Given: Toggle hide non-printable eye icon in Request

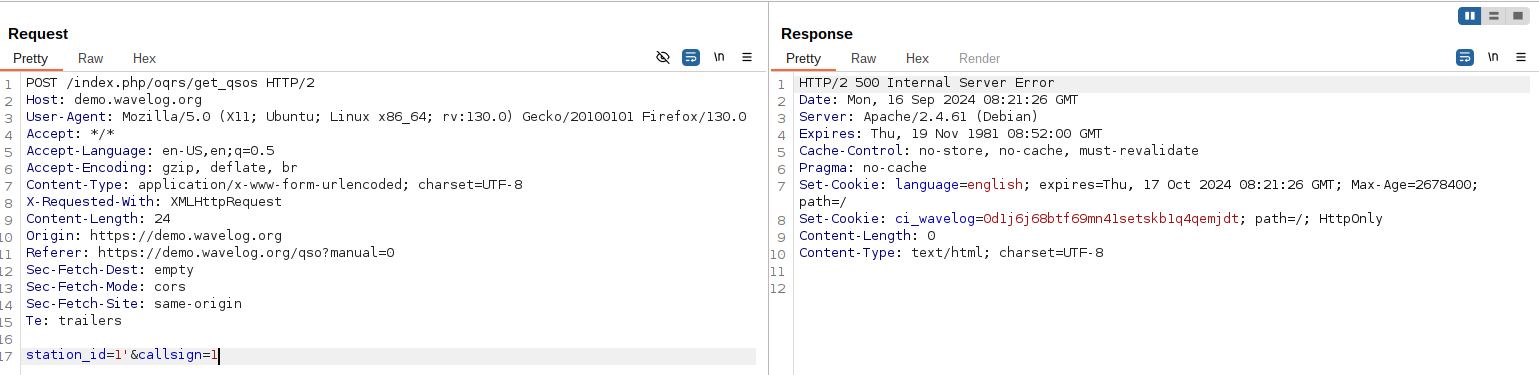Looking at the screenshot, I should [662, 58].
